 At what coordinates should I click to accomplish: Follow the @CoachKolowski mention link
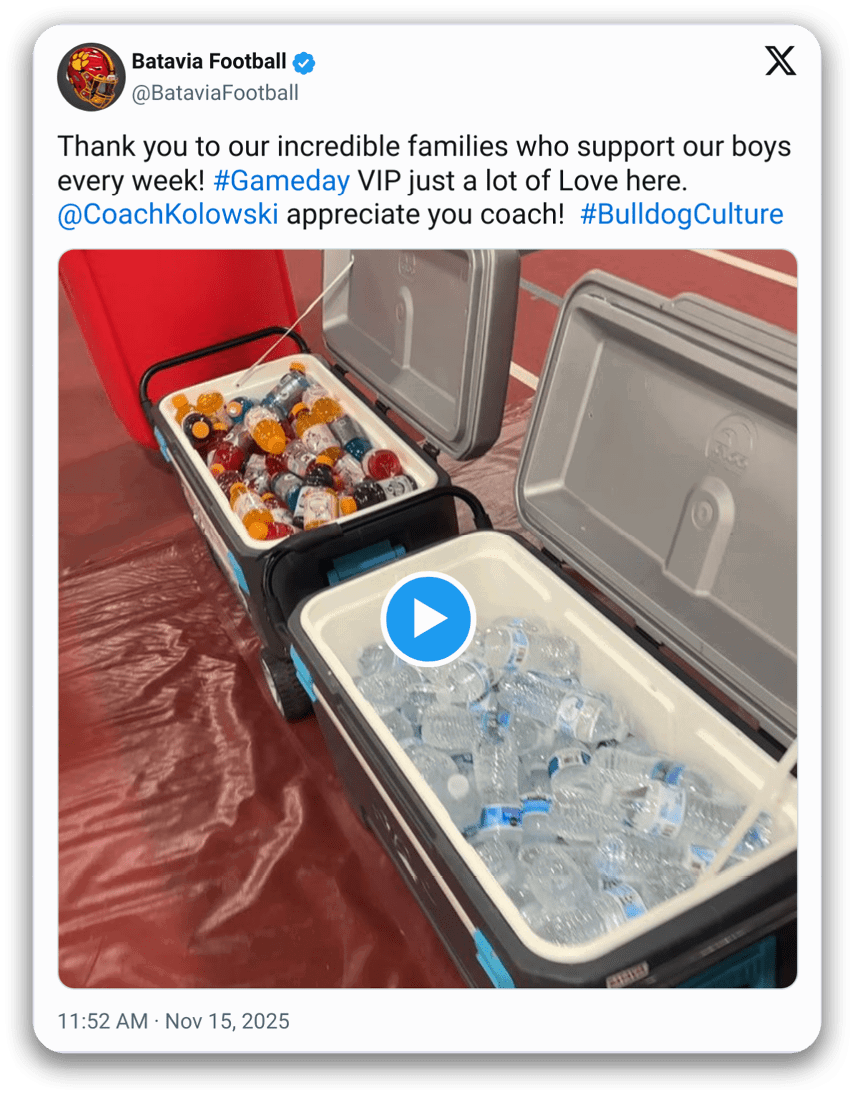coord(168,214)
